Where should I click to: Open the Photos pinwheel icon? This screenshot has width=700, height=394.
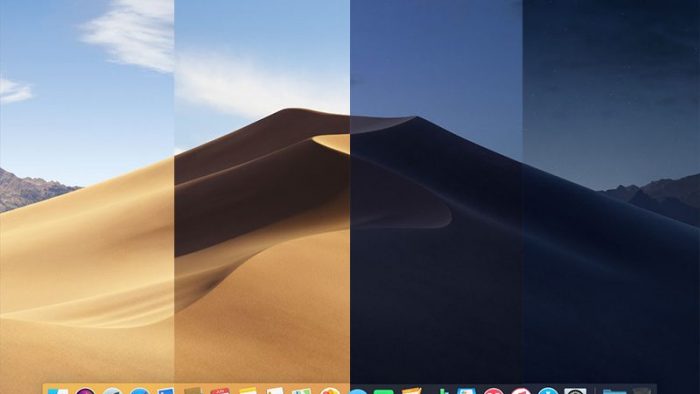pyautogui.click(x=330, y=391)
